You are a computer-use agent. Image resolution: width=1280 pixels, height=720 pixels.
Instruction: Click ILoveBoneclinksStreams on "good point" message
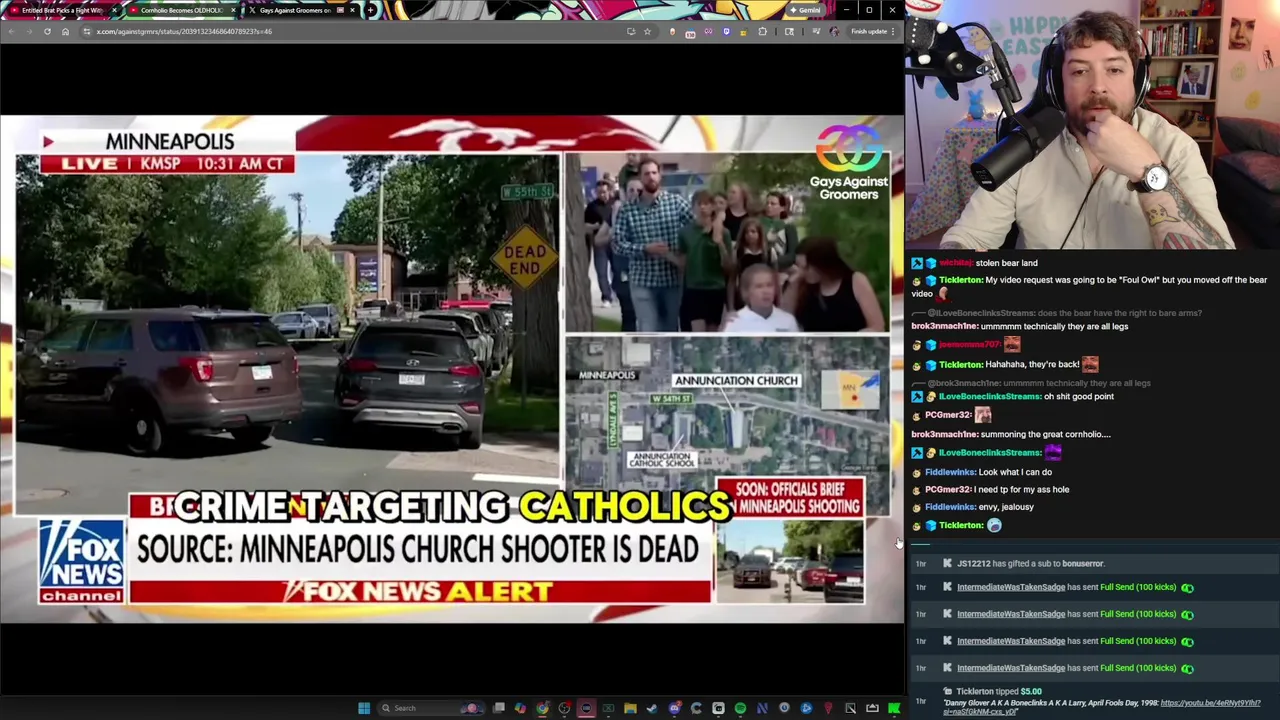coord(989,396)
